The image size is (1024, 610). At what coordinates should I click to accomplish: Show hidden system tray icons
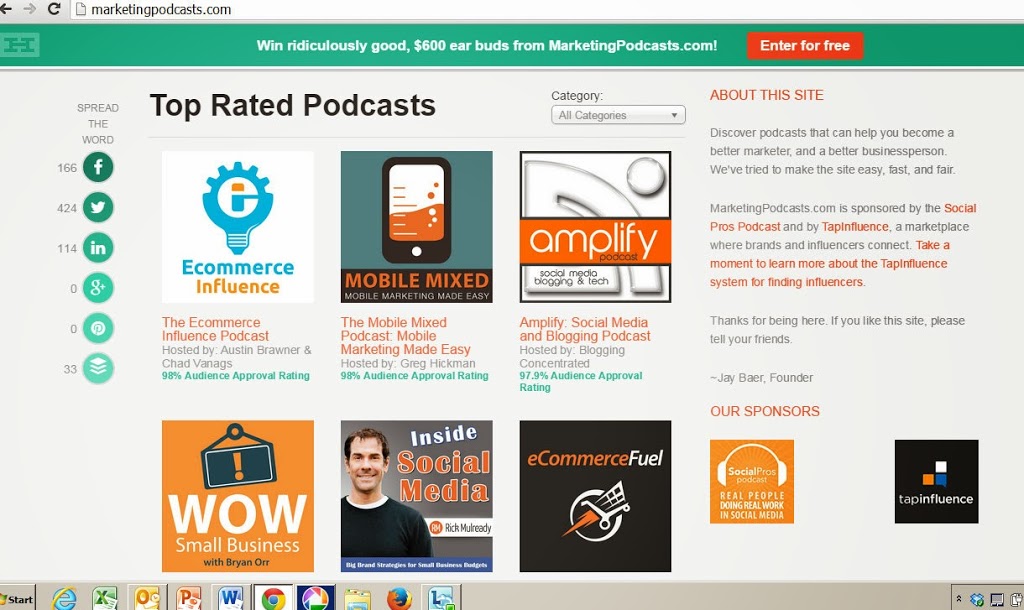pyautogui.click(x=959, y=598)
